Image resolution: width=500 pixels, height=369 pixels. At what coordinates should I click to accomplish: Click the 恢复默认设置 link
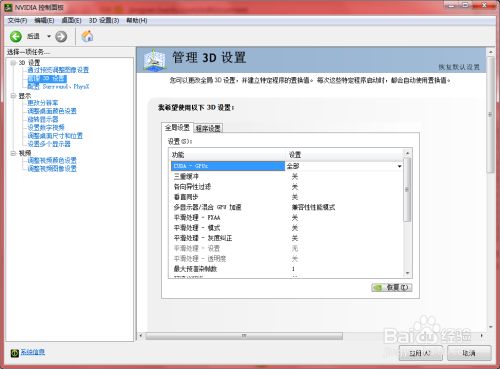tap(459, 67)
